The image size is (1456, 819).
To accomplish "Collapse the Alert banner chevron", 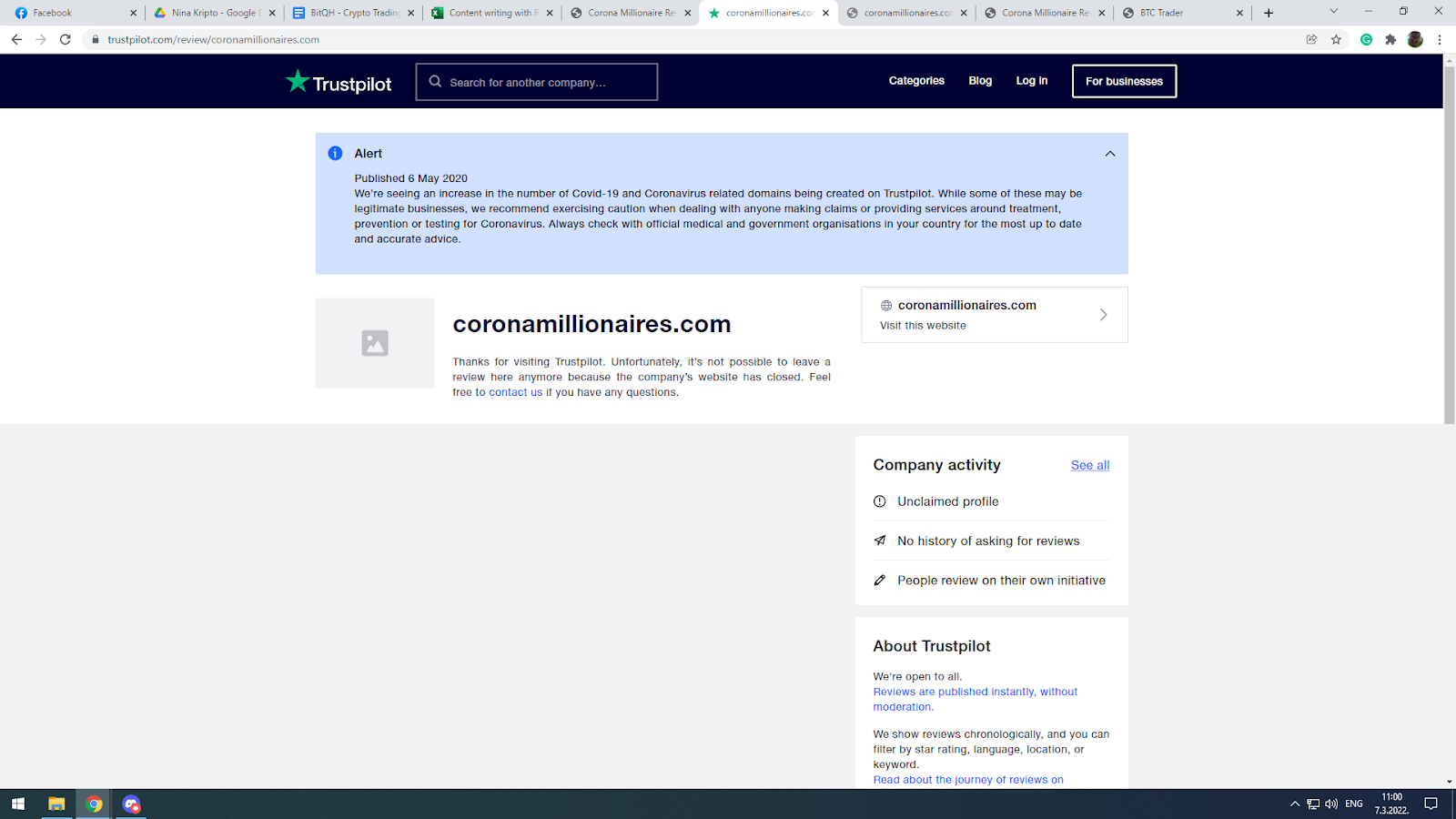I will point(1110,154).
